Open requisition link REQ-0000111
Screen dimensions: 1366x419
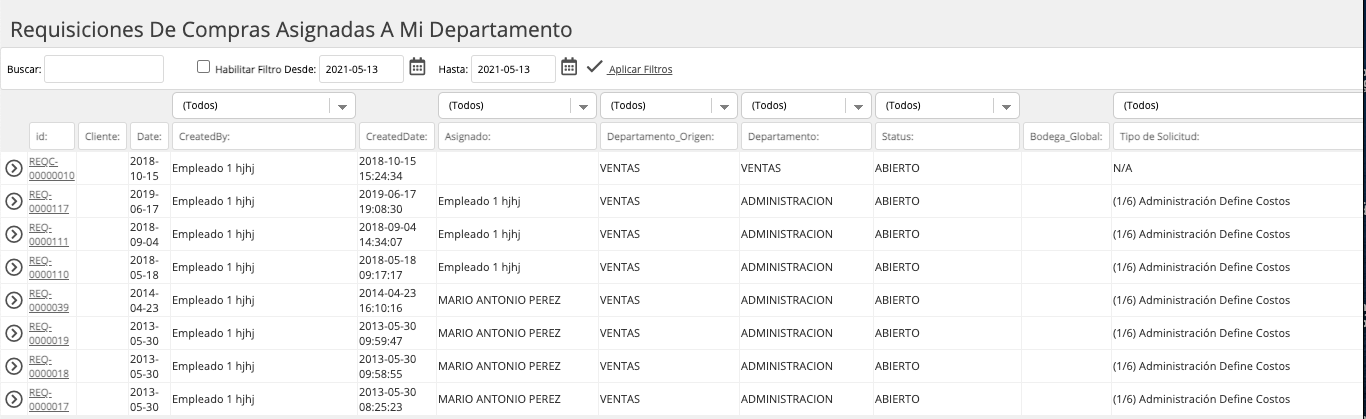pos(49,234)
